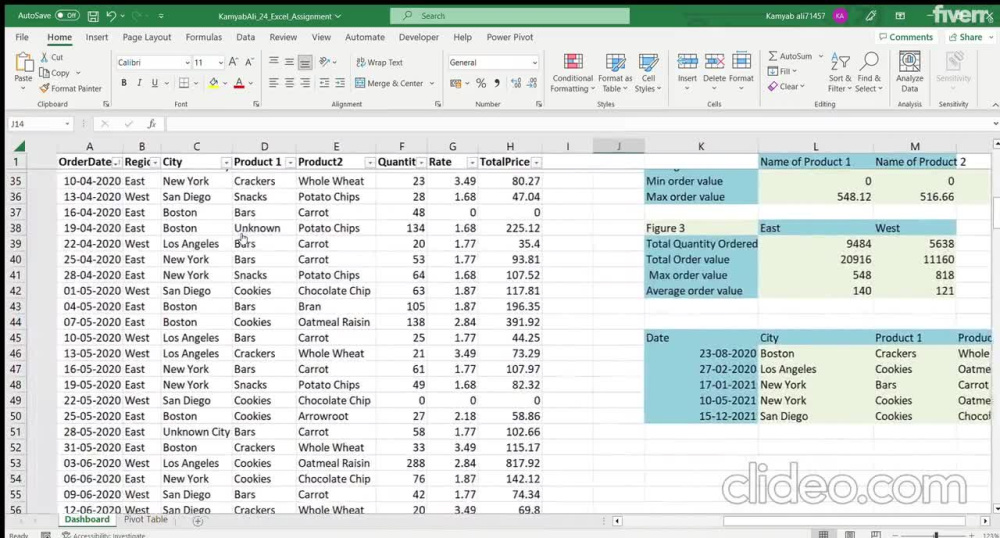Click the Format cells icon
This screenshot has width=1000, height=538.
coord(741,62)
